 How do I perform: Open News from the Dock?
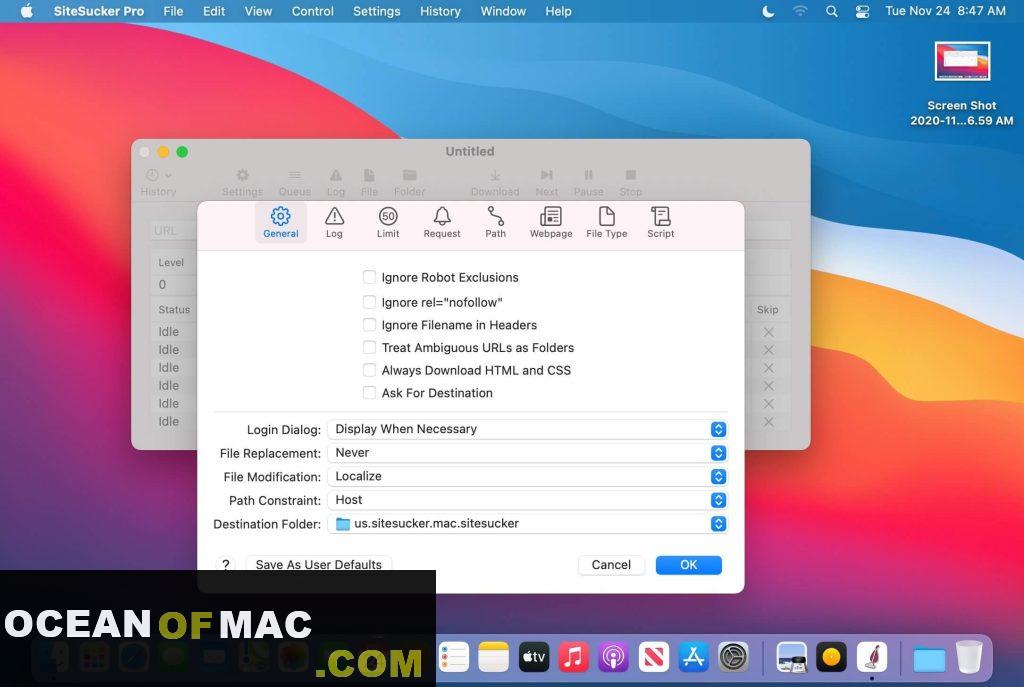(x=653, y=656)
